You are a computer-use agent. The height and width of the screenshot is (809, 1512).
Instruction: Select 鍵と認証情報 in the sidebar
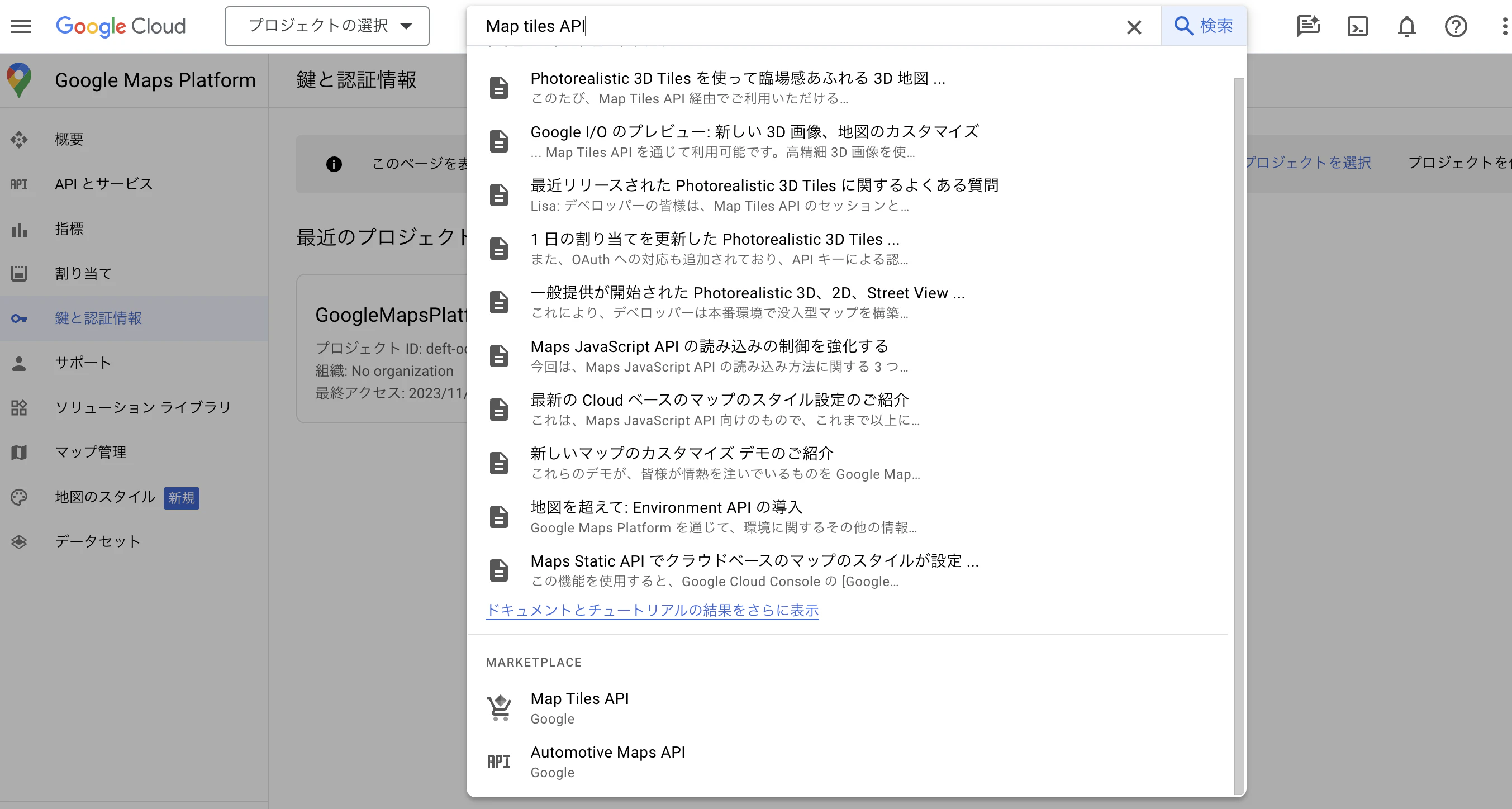(x=134, y=317)
